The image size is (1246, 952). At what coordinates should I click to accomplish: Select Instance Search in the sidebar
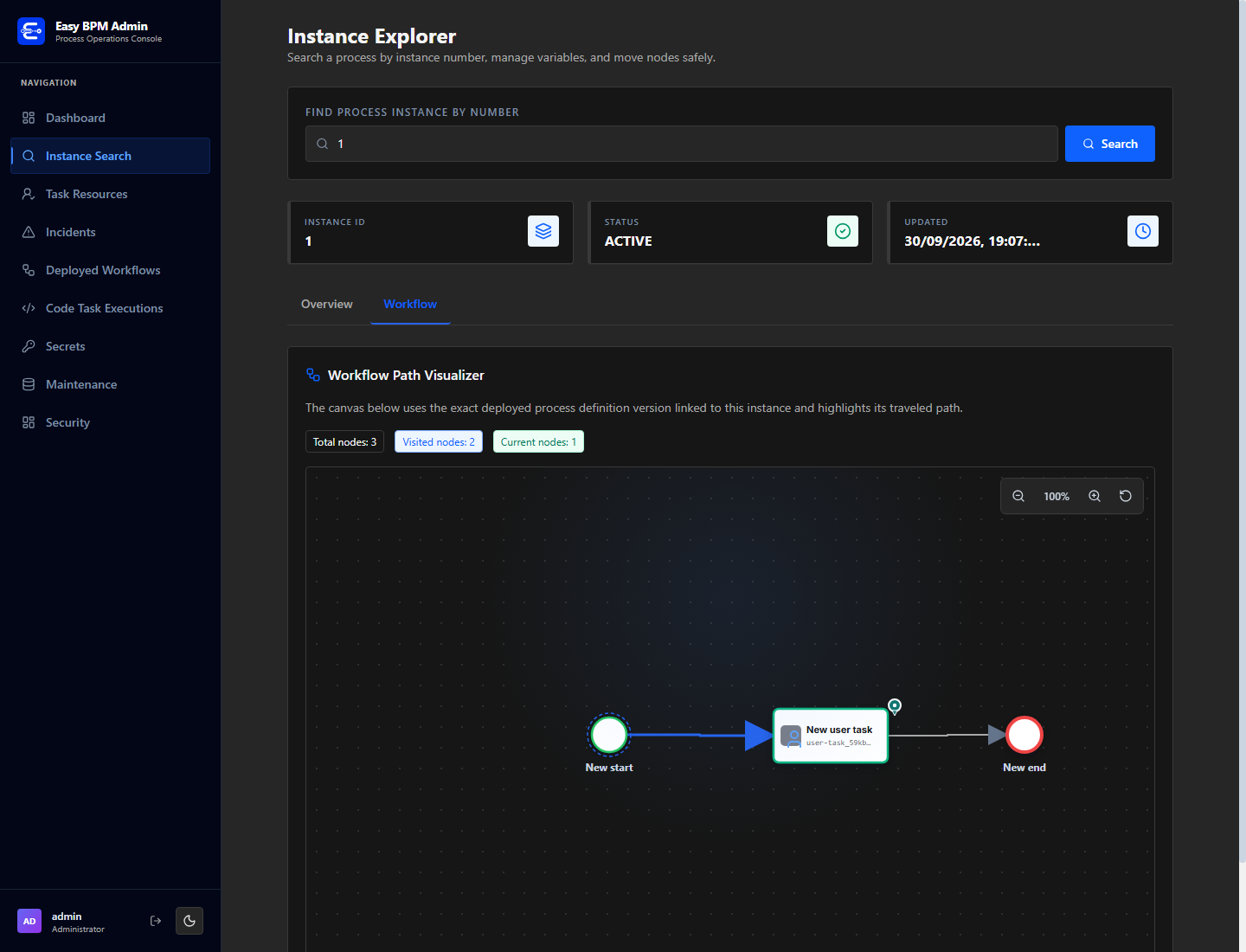pos(110,156)
